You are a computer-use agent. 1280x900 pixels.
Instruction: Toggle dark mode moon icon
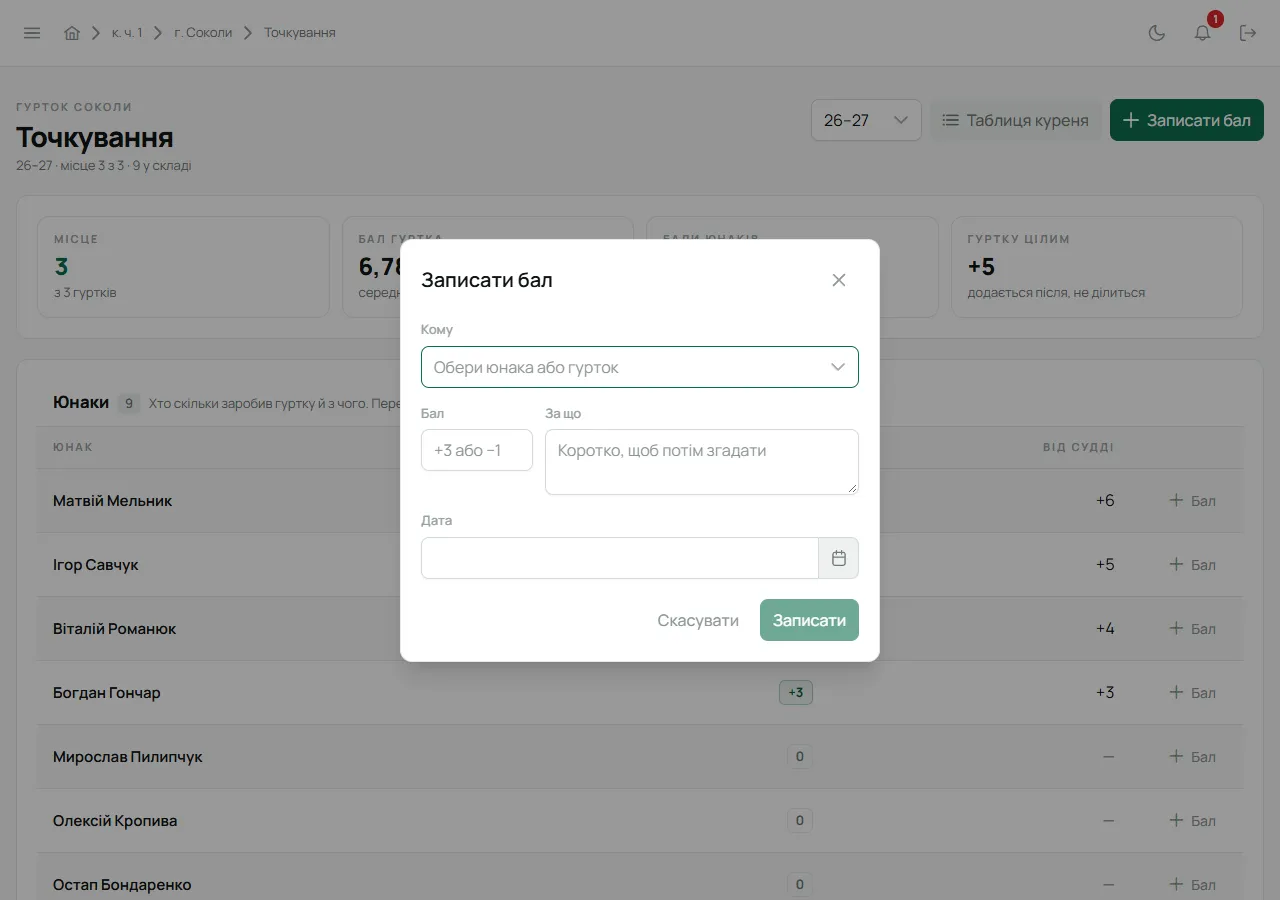click(1157, 33)
